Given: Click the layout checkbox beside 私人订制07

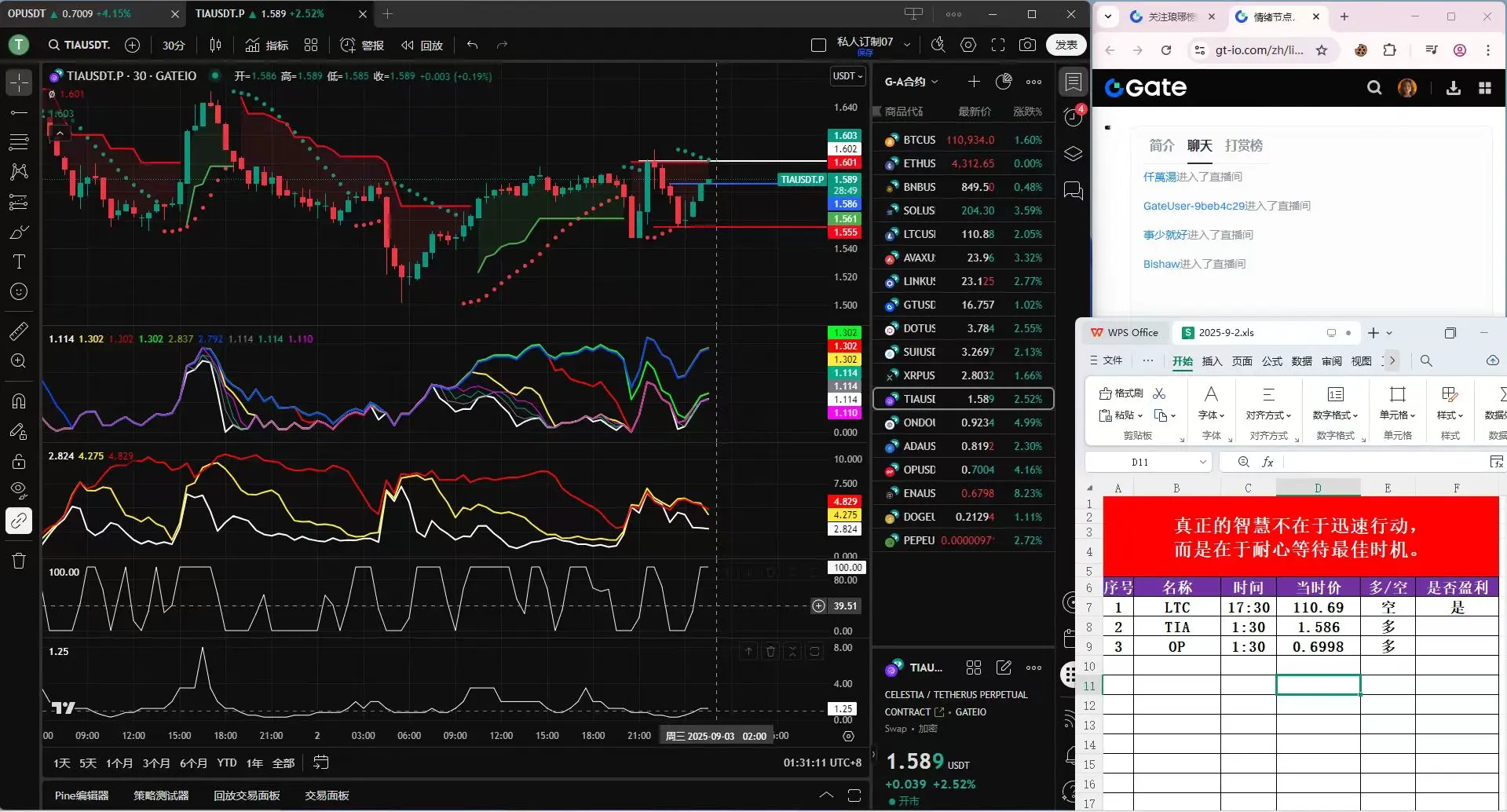Looking at the screenshot, I should [x=818, y=46].
